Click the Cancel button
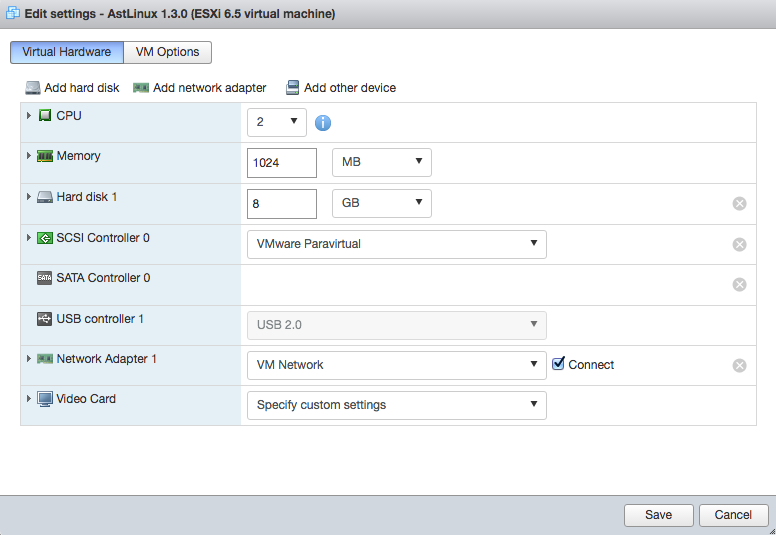Image resolution: width=776 pixels, height=535 pixels. 733,515
